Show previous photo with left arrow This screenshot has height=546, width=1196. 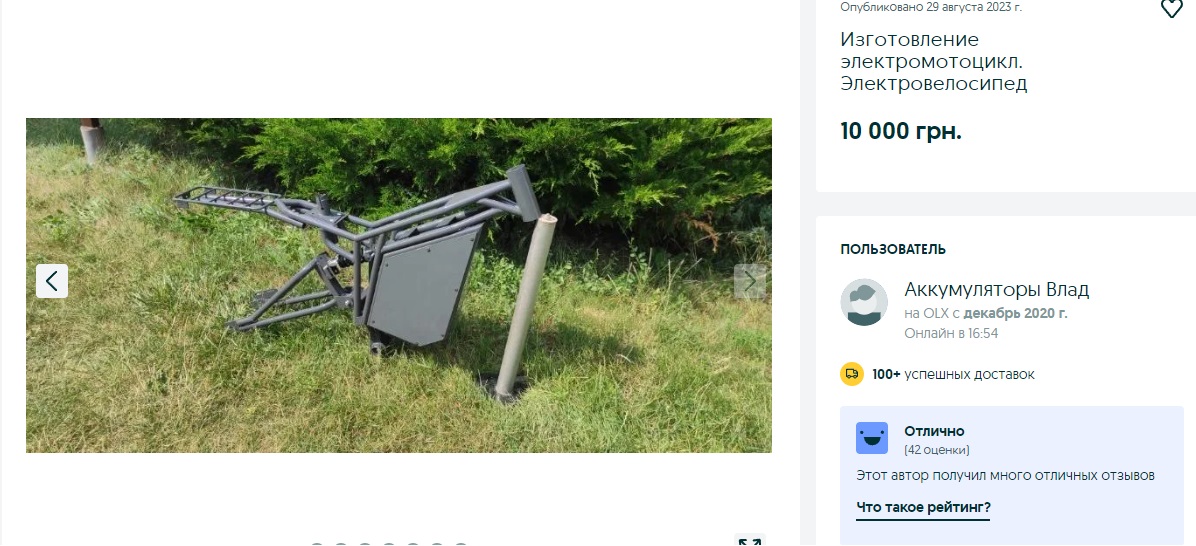click(52, 281)
